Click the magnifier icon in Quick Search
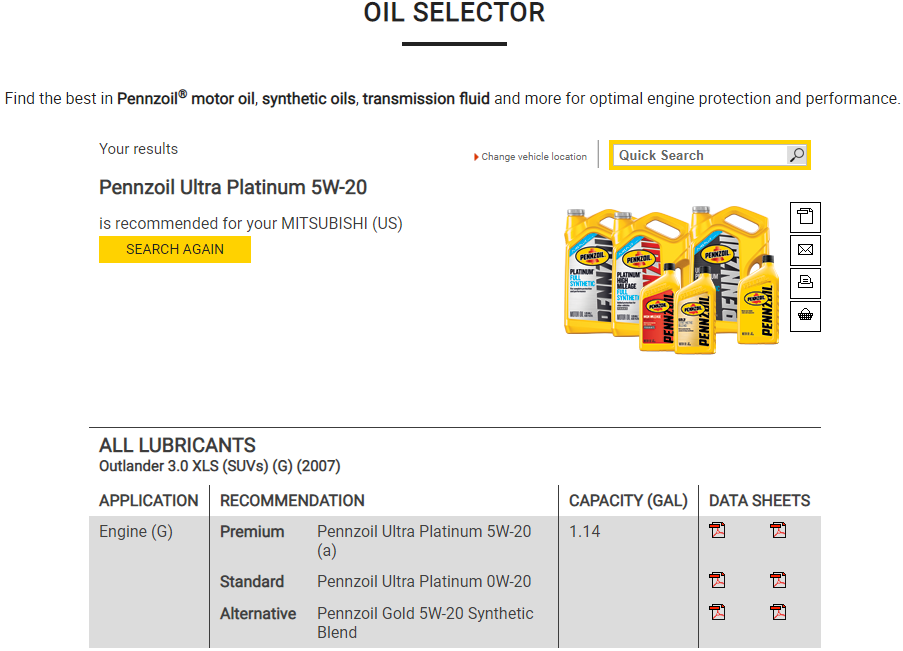 click(796, 155)
